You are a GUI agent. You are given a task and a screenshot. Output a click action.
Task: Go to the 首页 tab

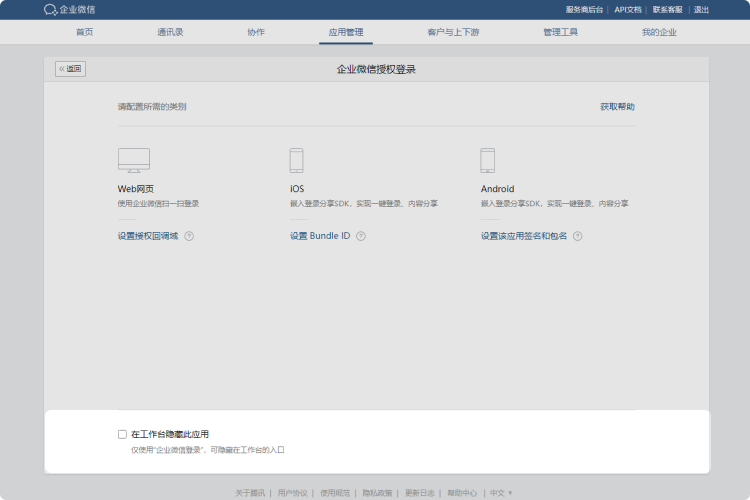(x=85, y=32)
